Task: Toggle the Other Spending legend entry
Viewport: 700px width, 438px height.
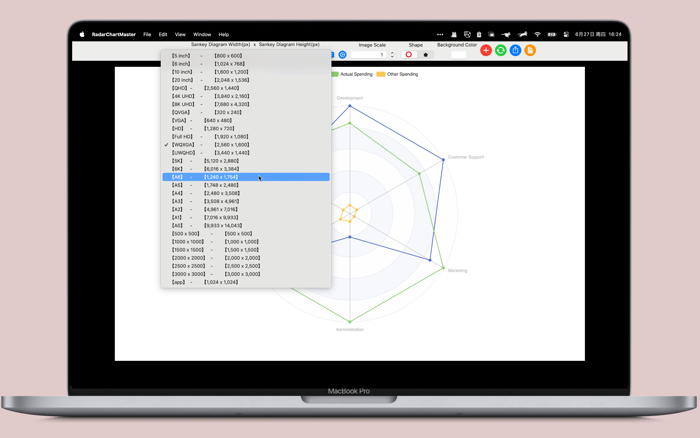Action: [x=397, y=74]
